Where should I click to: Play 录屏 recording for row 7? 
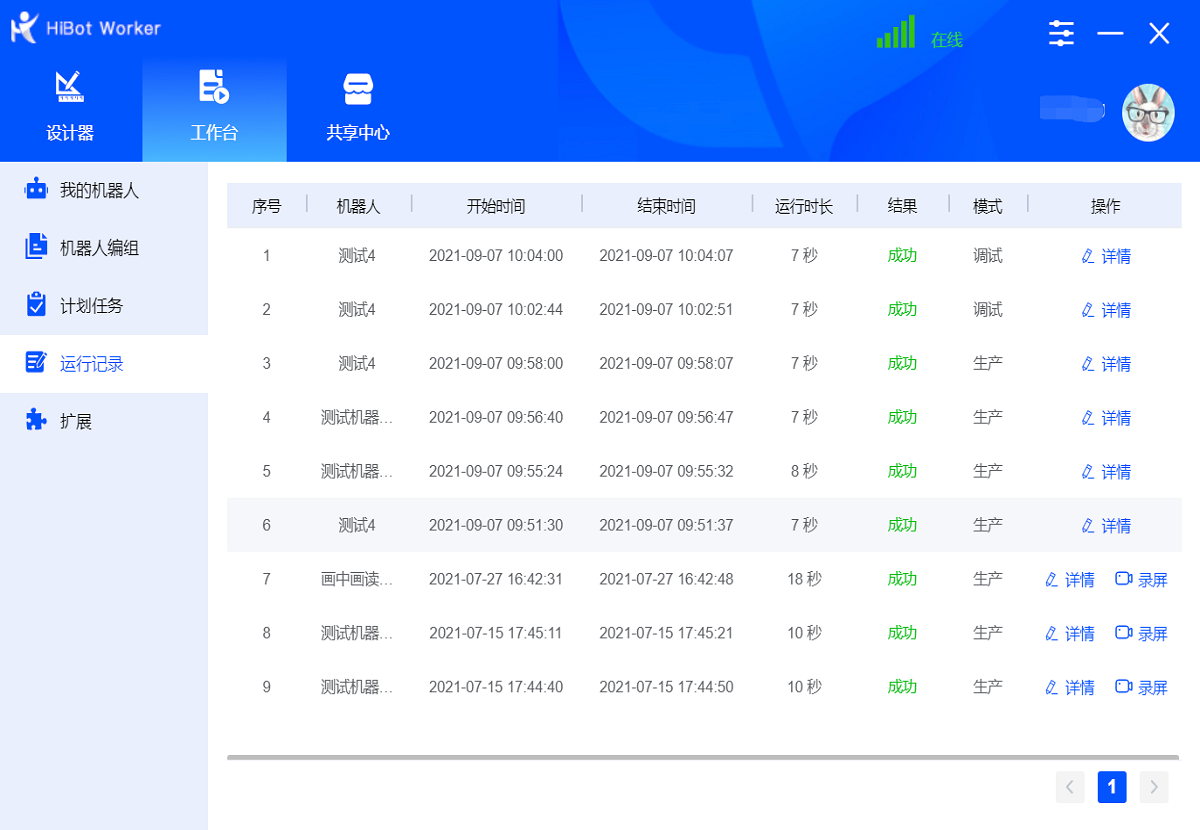(1142, 580)
